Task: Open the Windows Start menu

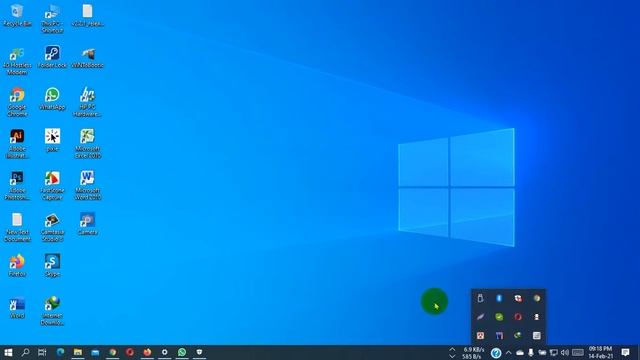Action: click(x=8, y=352)
